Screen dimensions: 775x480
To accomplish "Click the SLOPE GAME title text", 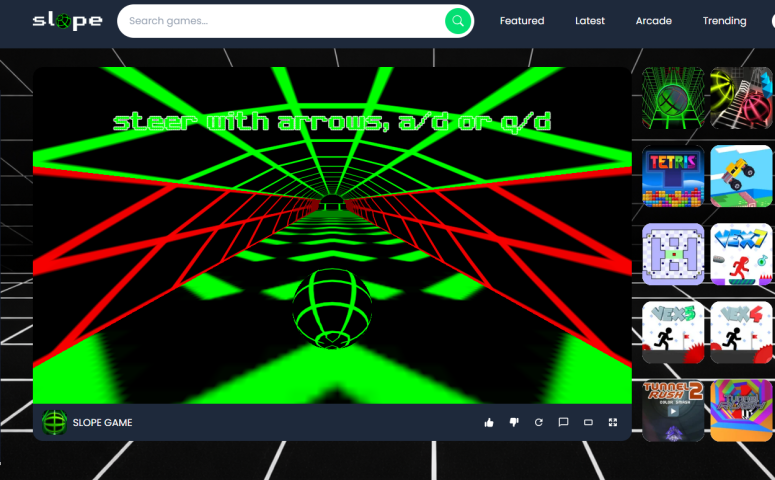I will click(102, 423).
